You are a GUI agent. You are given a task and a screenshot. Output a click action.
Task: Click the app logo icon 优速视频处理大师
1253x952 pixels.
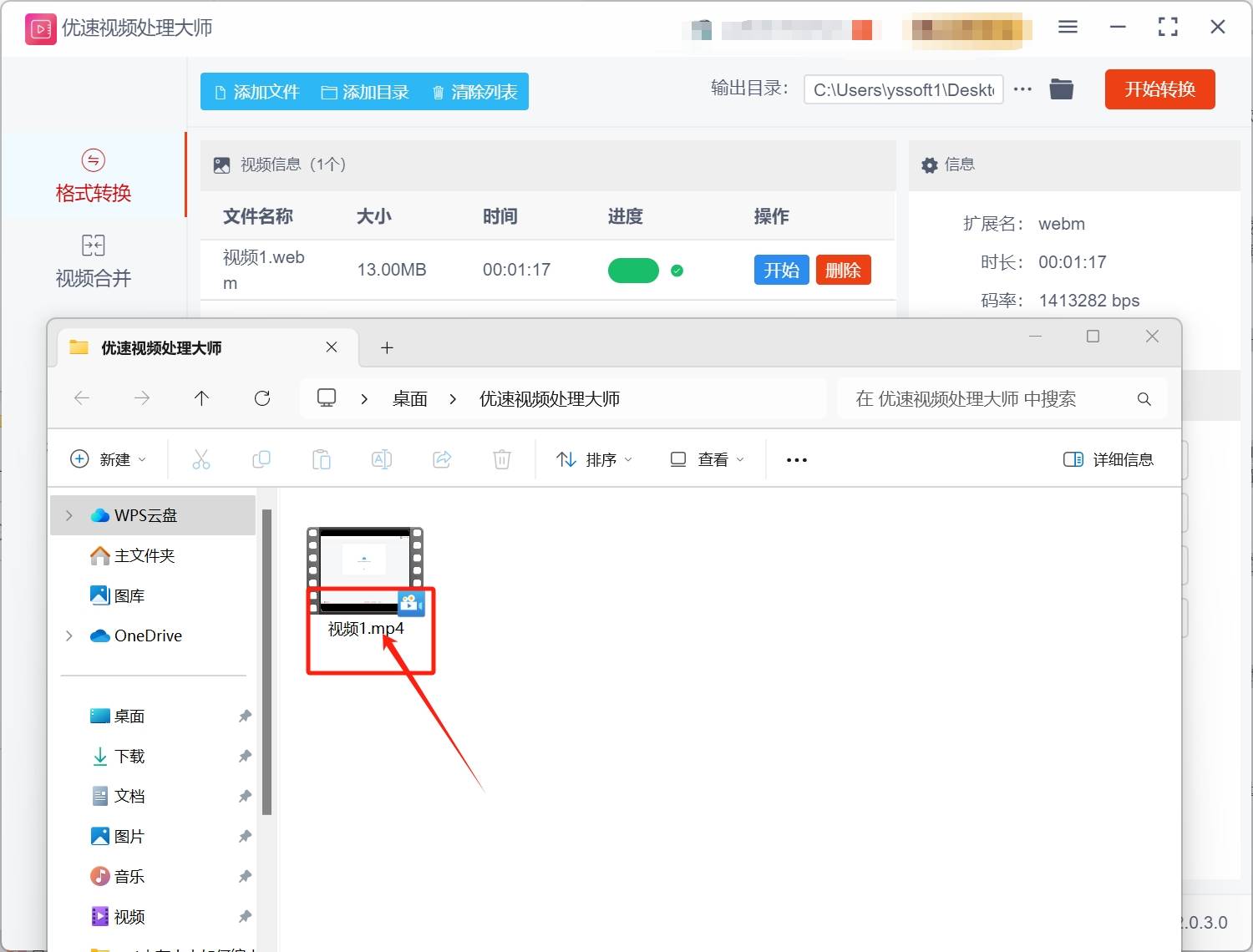pos(41,29)
